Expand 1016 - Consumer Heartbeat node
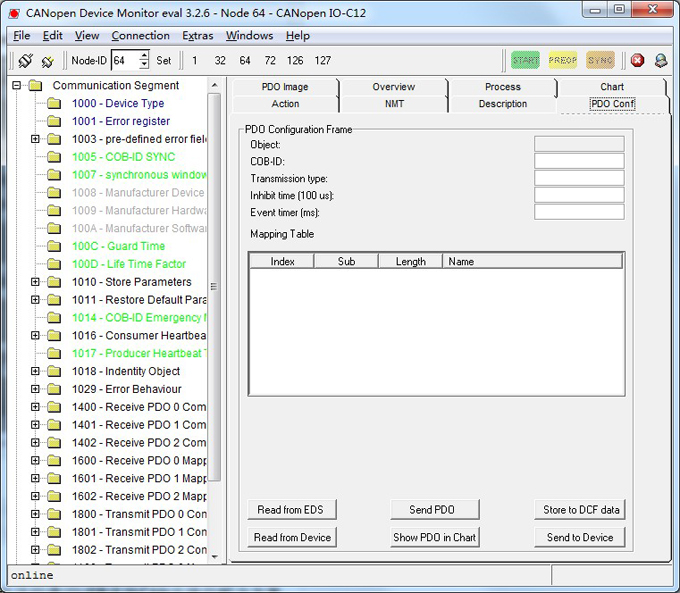This screenshot has height=593, width=680. coord(35,335)
